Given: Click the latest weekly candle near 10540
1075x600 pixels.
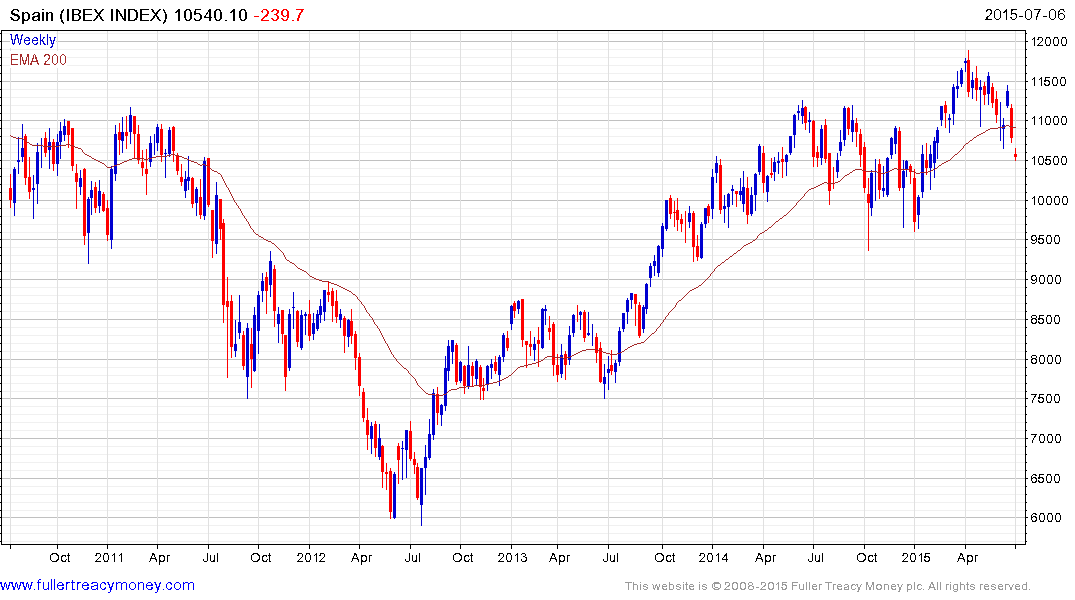Looking at the screenshot, I should [x=1015, y=156].
